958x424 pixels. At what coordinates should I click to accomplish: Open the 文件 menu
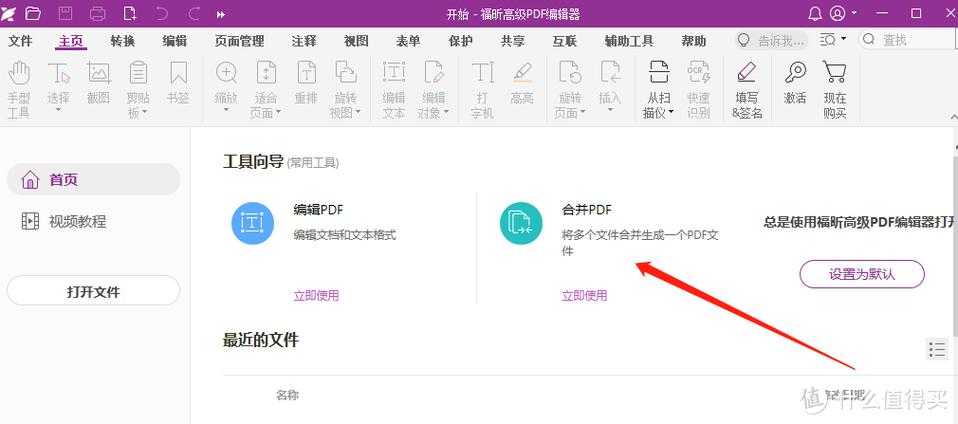[x=20, y=41]
